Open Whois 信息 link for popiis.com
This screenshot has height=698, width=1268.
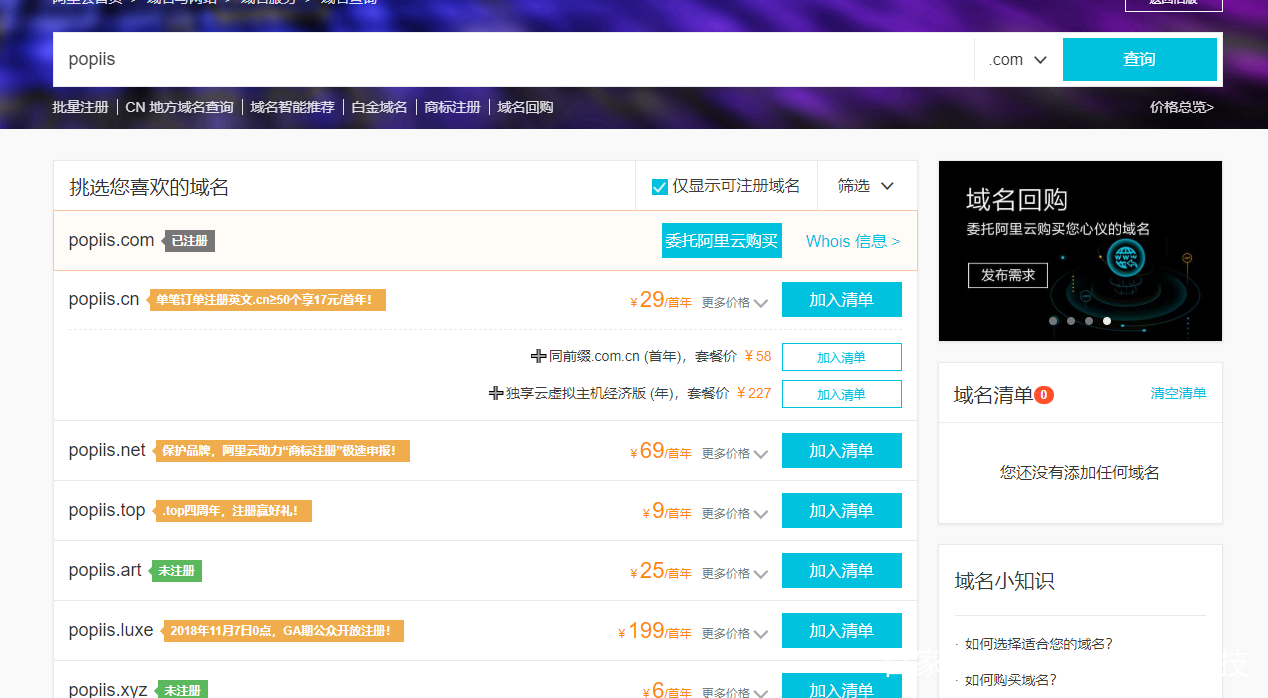(x=852, y=241)
